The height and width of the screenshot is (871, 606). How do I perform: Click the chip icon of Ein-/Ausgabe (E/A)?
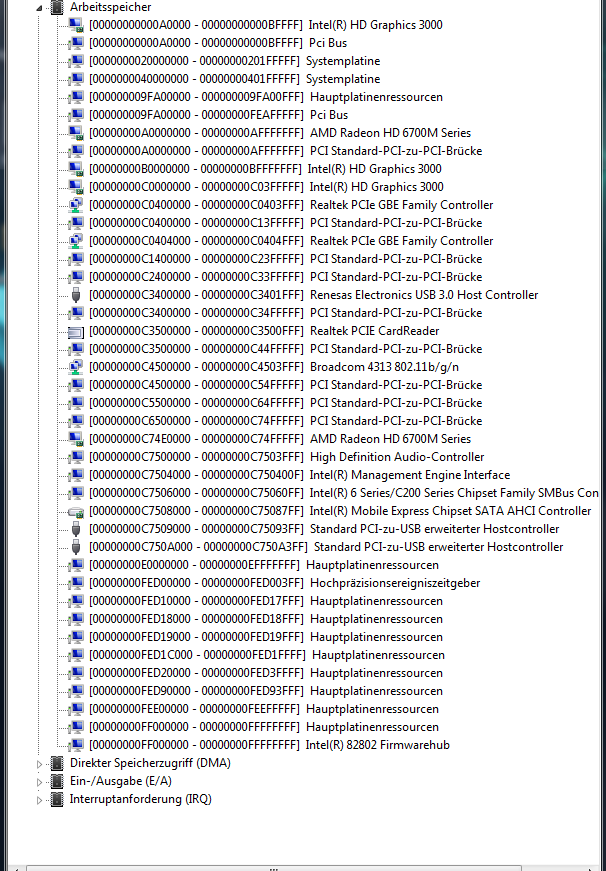[x=57, y=782]
